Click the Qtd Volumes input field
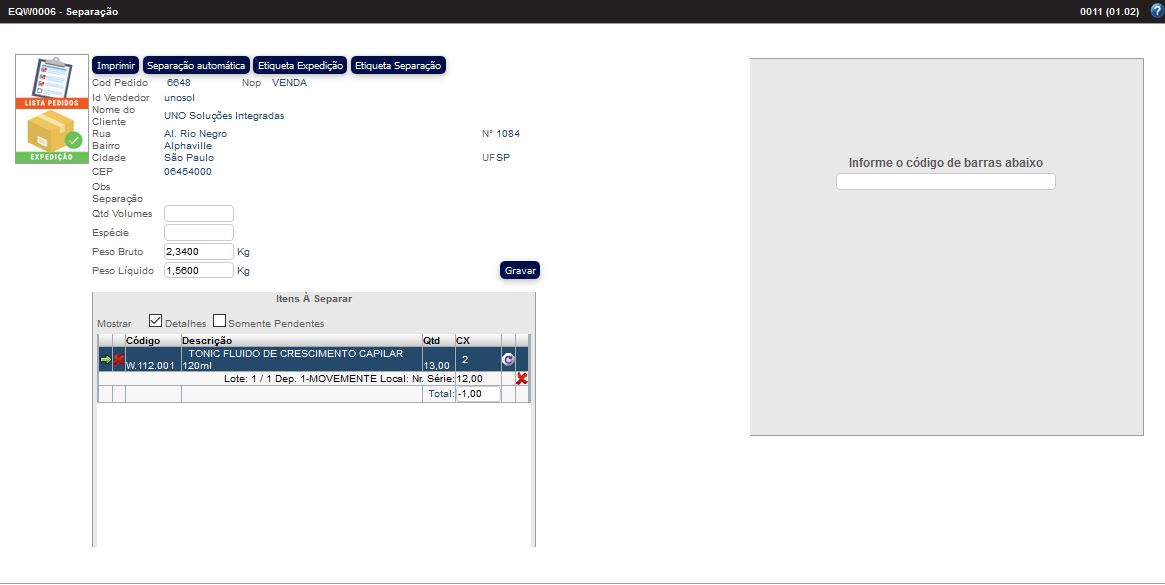Viewport: 1165px width, 585px height. (x=198, y=213)
